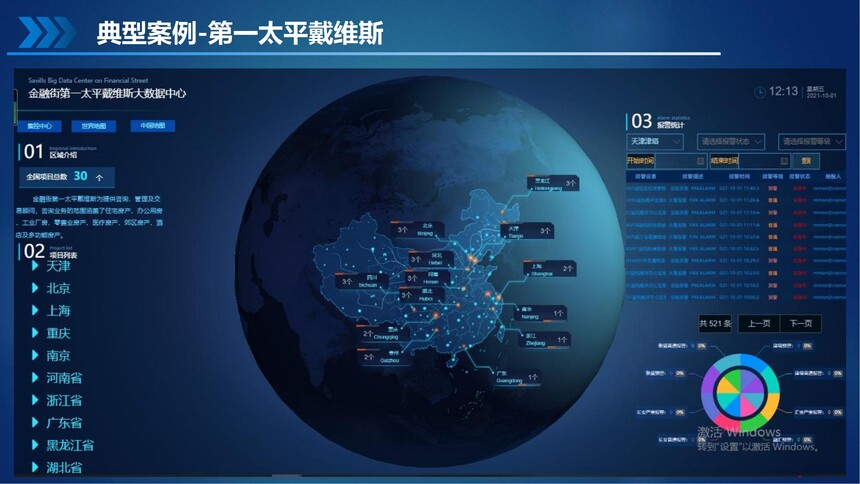
Task: Expand the 上海 project tree arrow
Action: coord(35,310)
